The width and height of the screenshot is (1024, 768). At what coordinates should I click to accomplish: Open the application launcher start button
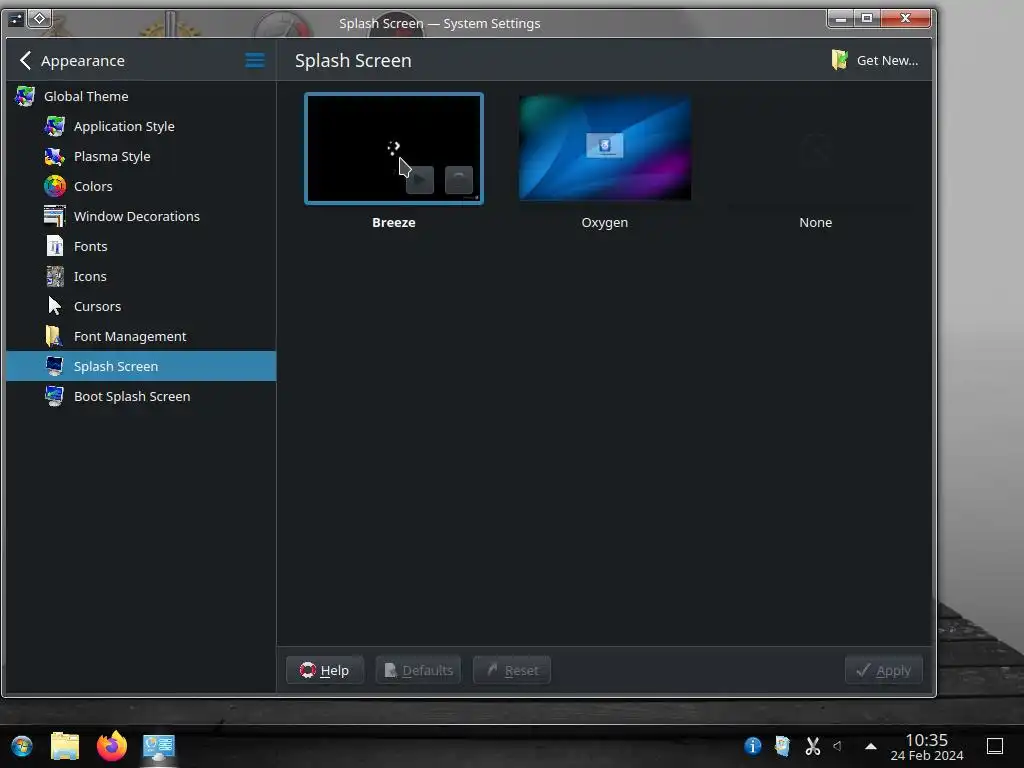(x=22, y=746)
